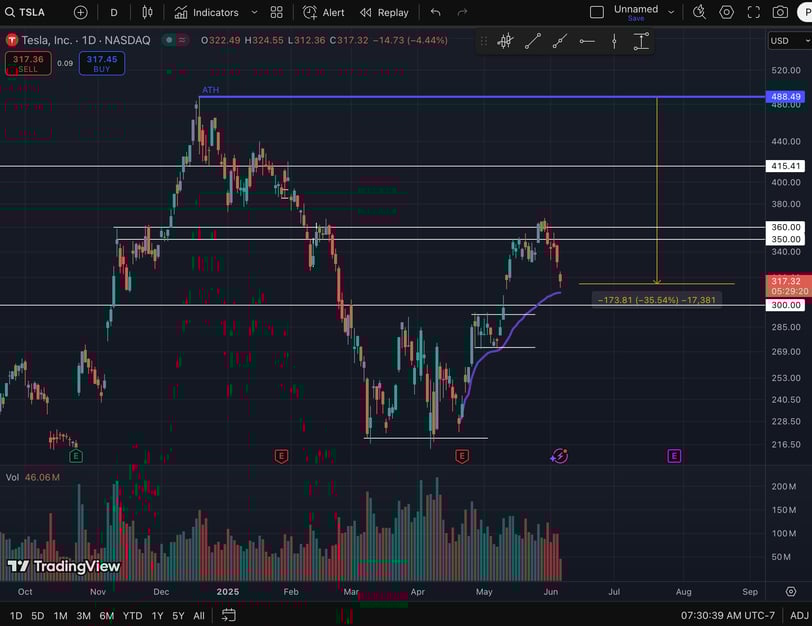The height and width of the screenshot is (626, 812).
Task: Select the 350.00 horizontal line label
Action: 786,239
